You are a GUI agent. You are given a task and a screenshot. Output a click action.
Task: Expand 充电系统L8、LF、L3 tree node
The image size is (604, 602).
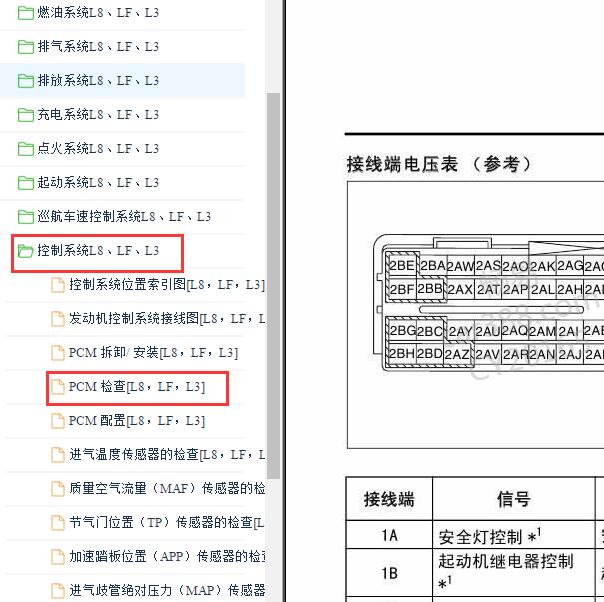(x=98, y=115)
